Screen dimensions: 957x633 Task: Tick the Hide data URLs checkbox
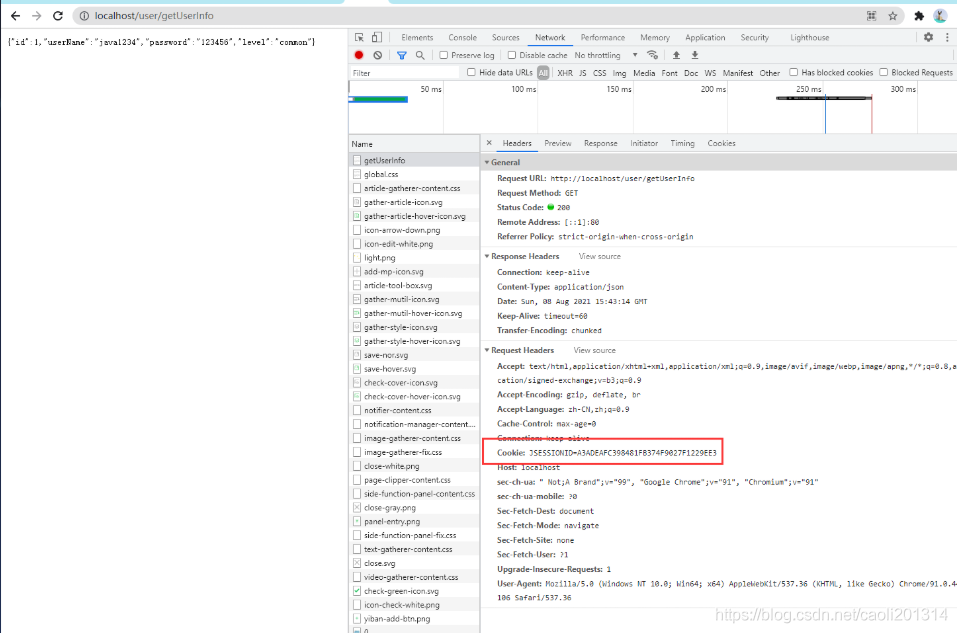point(471,72)
